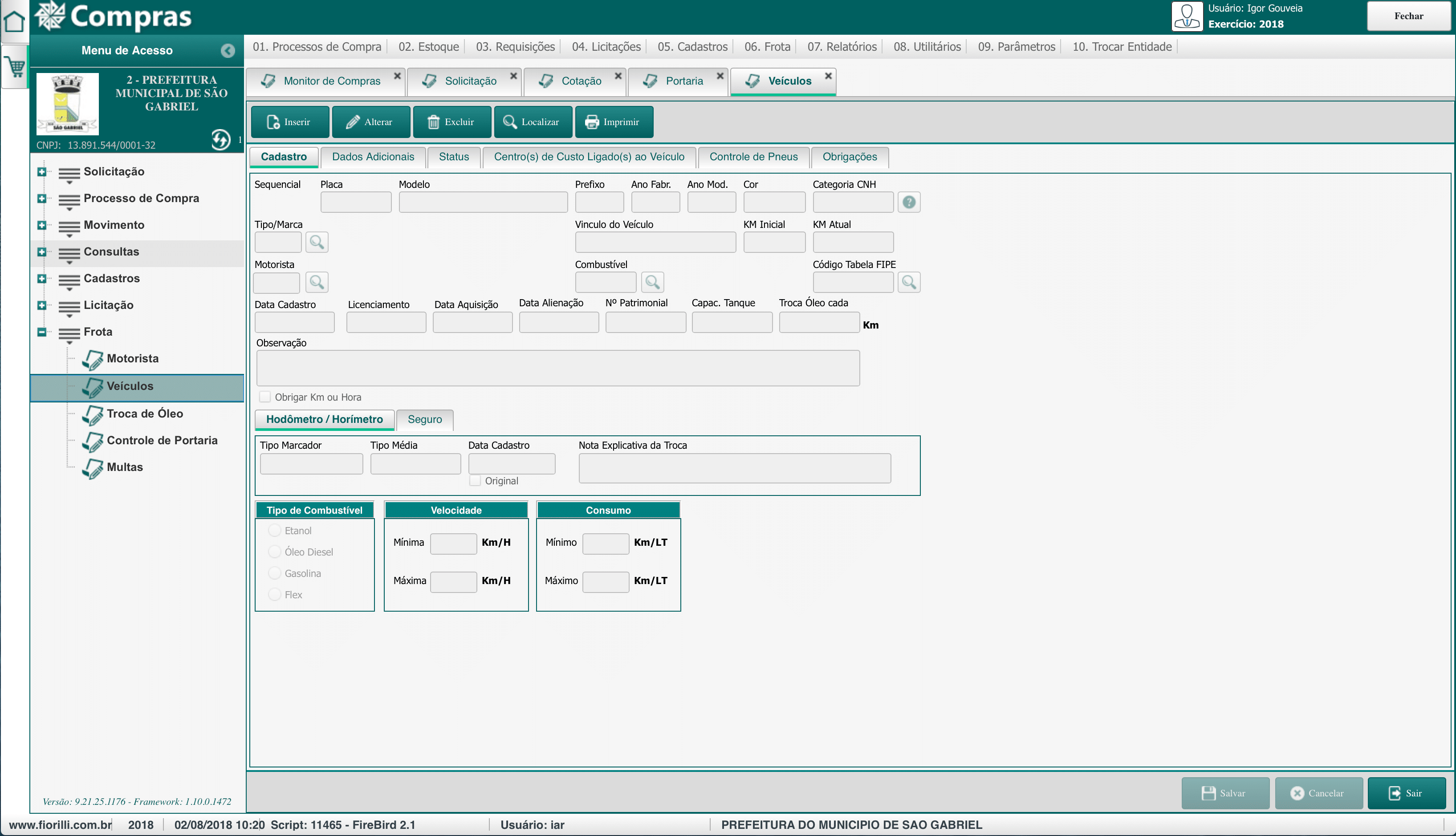1456x836 pixels.
Task: Expand the Solicitação tree node
Action: pyautogui.click(x=41, y=172)
